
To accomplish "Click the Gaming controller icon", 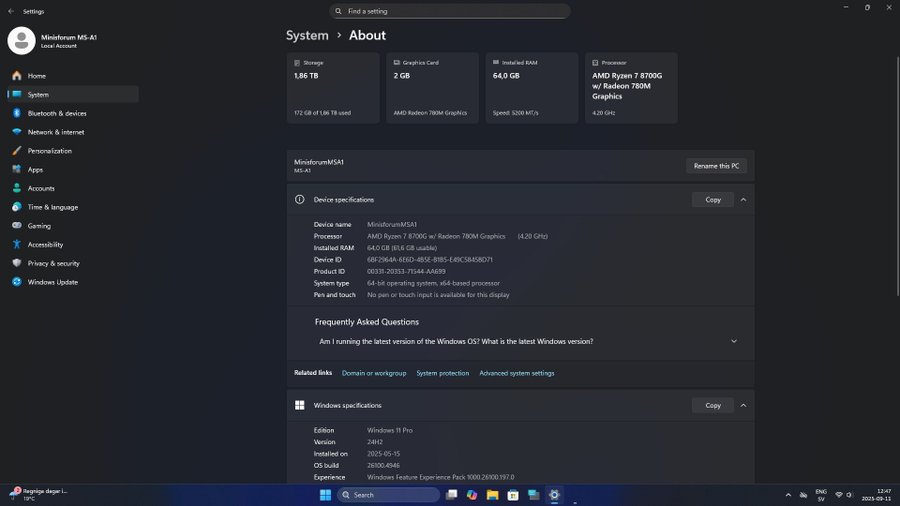I will (17, 226).
